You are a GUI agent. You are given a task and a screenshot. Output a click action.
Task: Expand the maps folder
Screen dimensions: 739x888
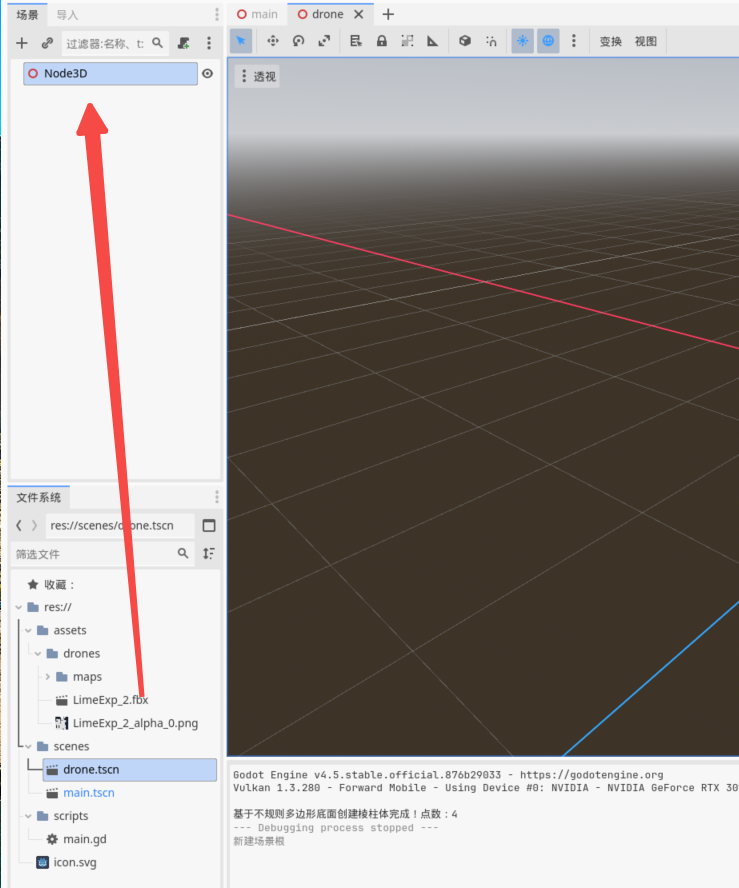(x=48, y=677)
